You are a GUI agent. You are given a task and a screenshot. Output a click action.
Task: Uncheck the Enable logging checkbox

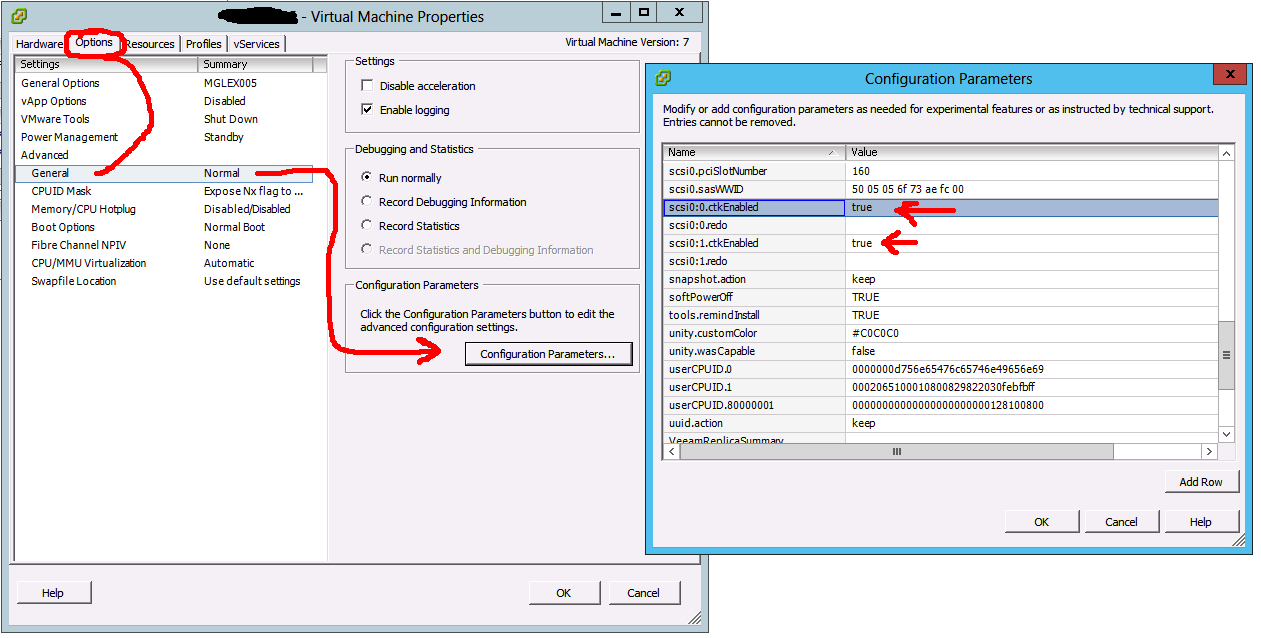pos(367,110)
